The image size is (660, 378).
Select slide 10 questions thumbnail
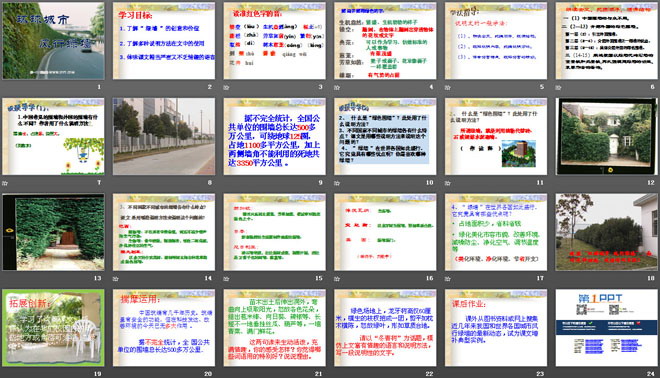click(x=386, y=136)
